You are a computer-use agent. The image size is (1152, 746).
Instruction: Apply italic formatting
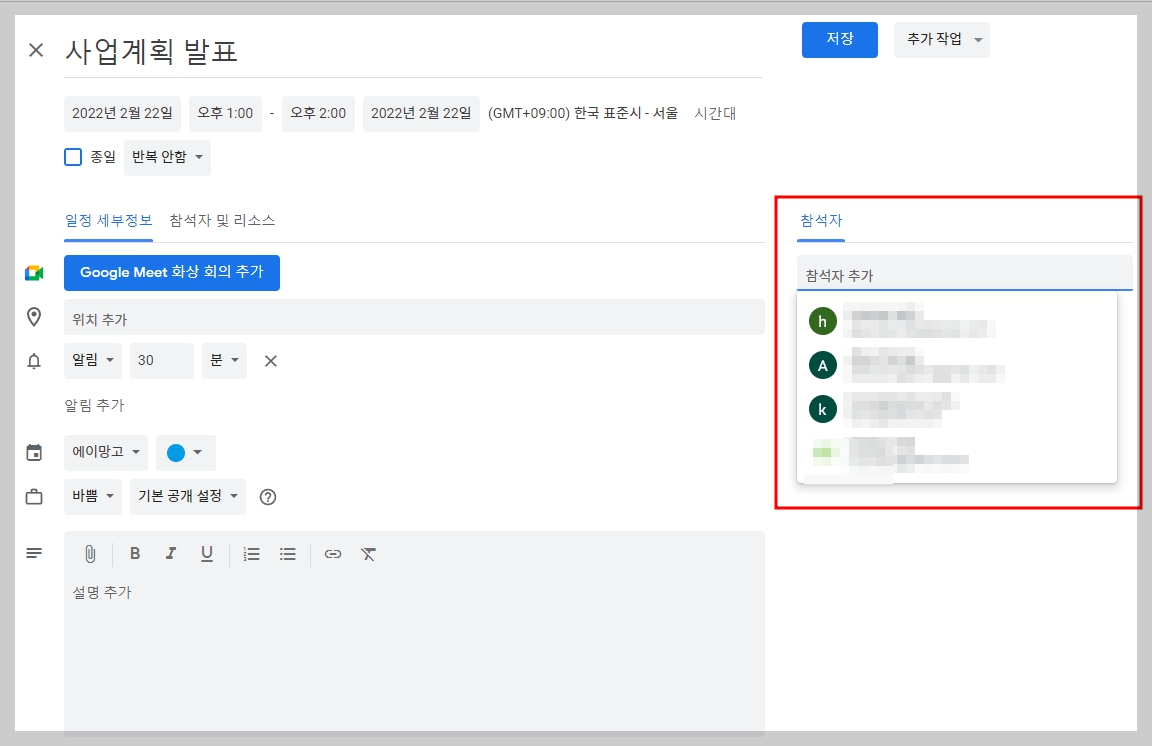click(x=171, y=553)
